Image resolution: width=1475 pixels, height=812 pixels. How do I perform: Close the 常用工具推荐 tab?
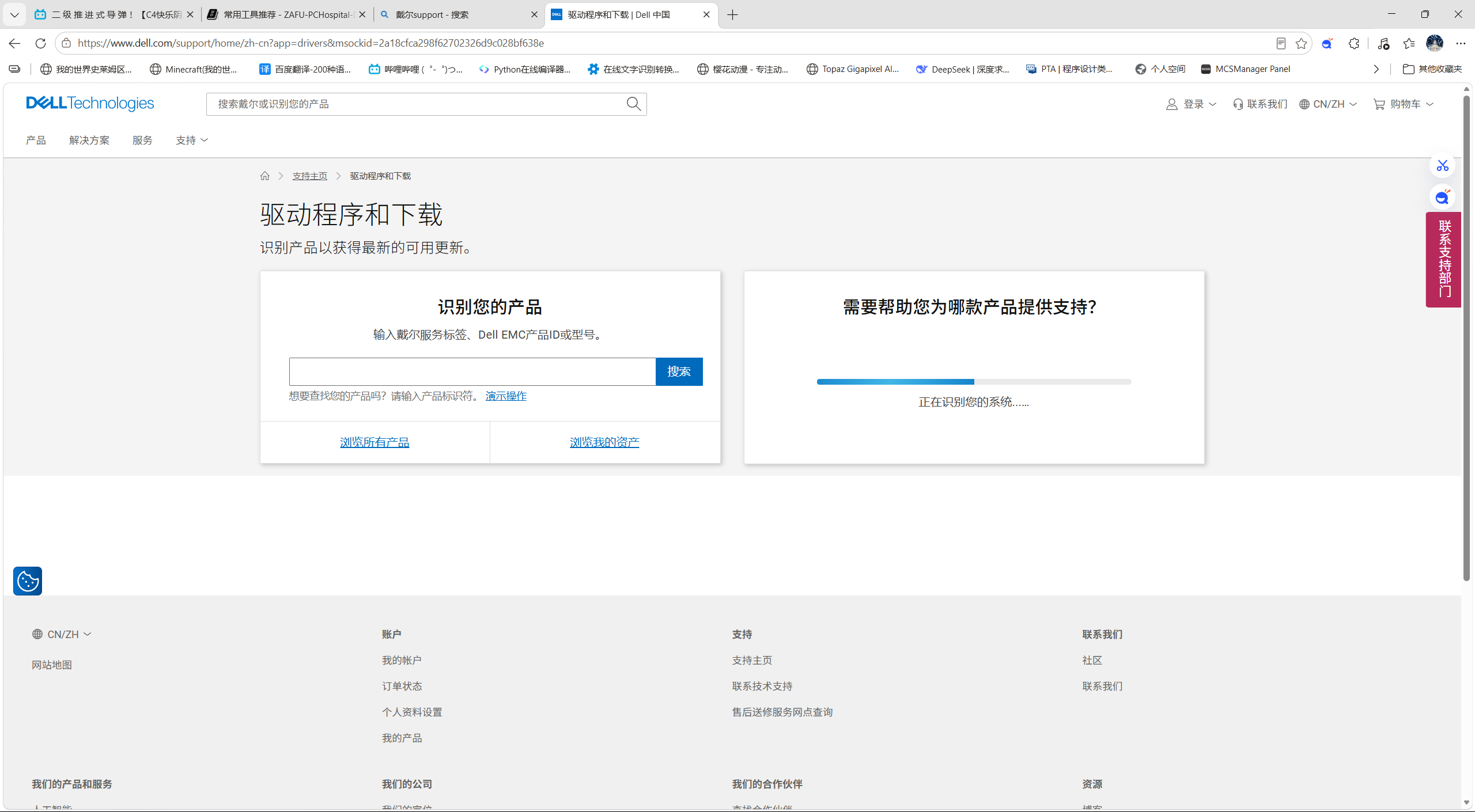coord(362,14)
